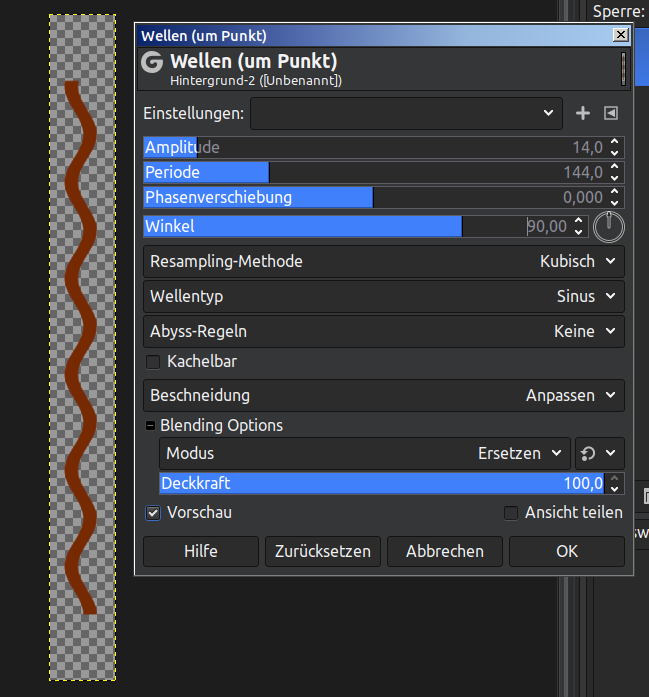Open the Wellentyp dropdown

click(384, 296)
